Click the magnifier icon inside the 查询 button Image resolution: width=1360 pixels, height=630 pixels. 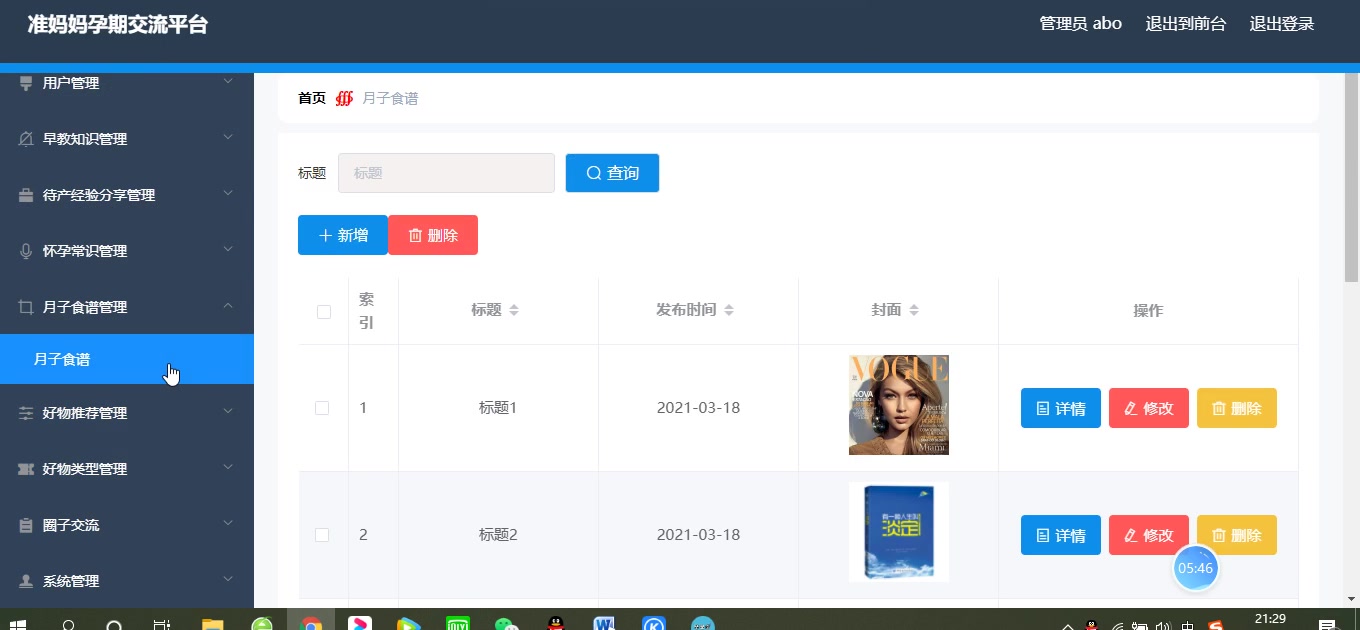pyautogui.click(x=592, y=172)
